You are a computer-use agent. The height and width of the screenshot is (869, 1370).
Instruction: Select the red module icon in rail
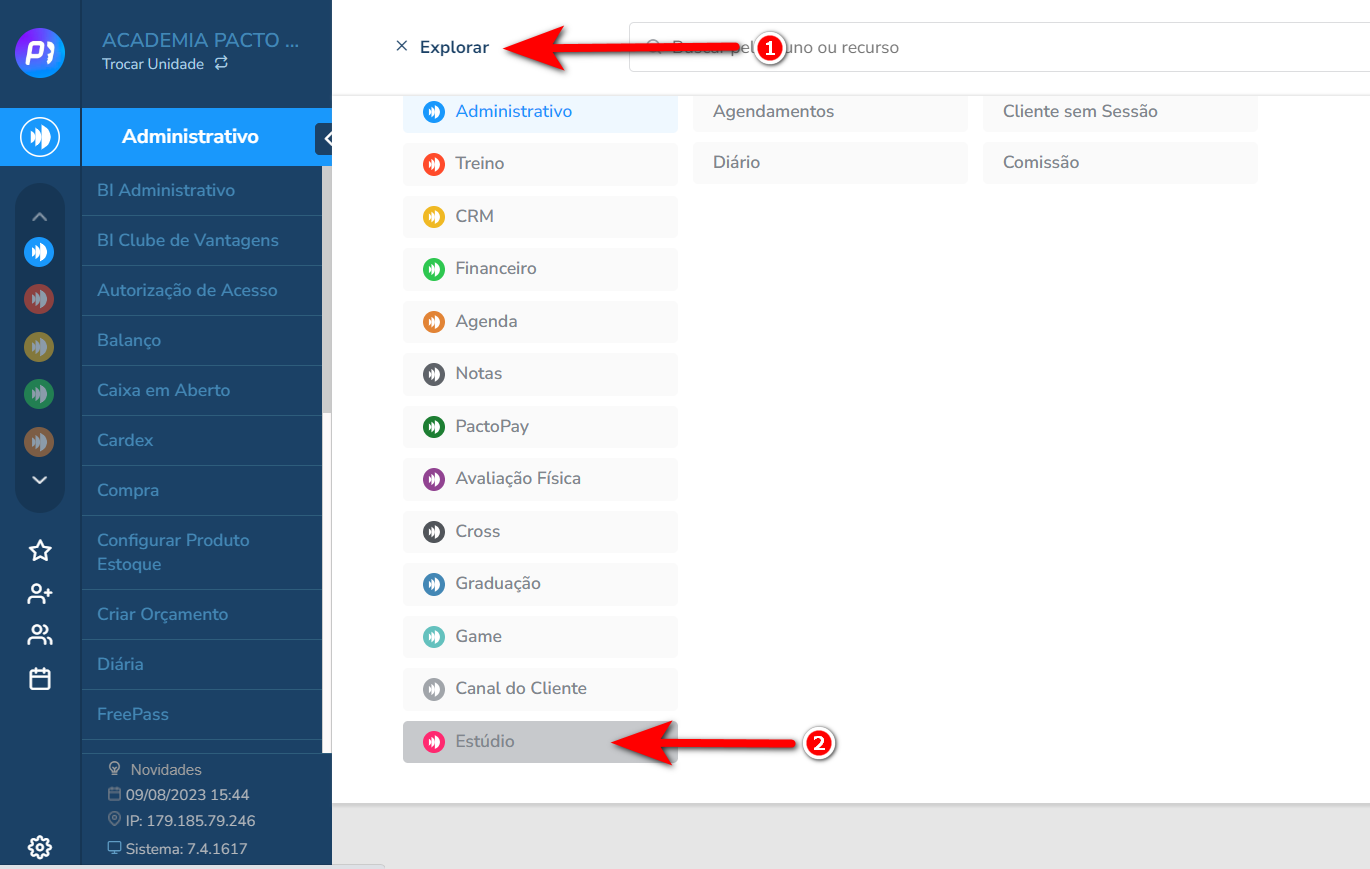(39, 298)
